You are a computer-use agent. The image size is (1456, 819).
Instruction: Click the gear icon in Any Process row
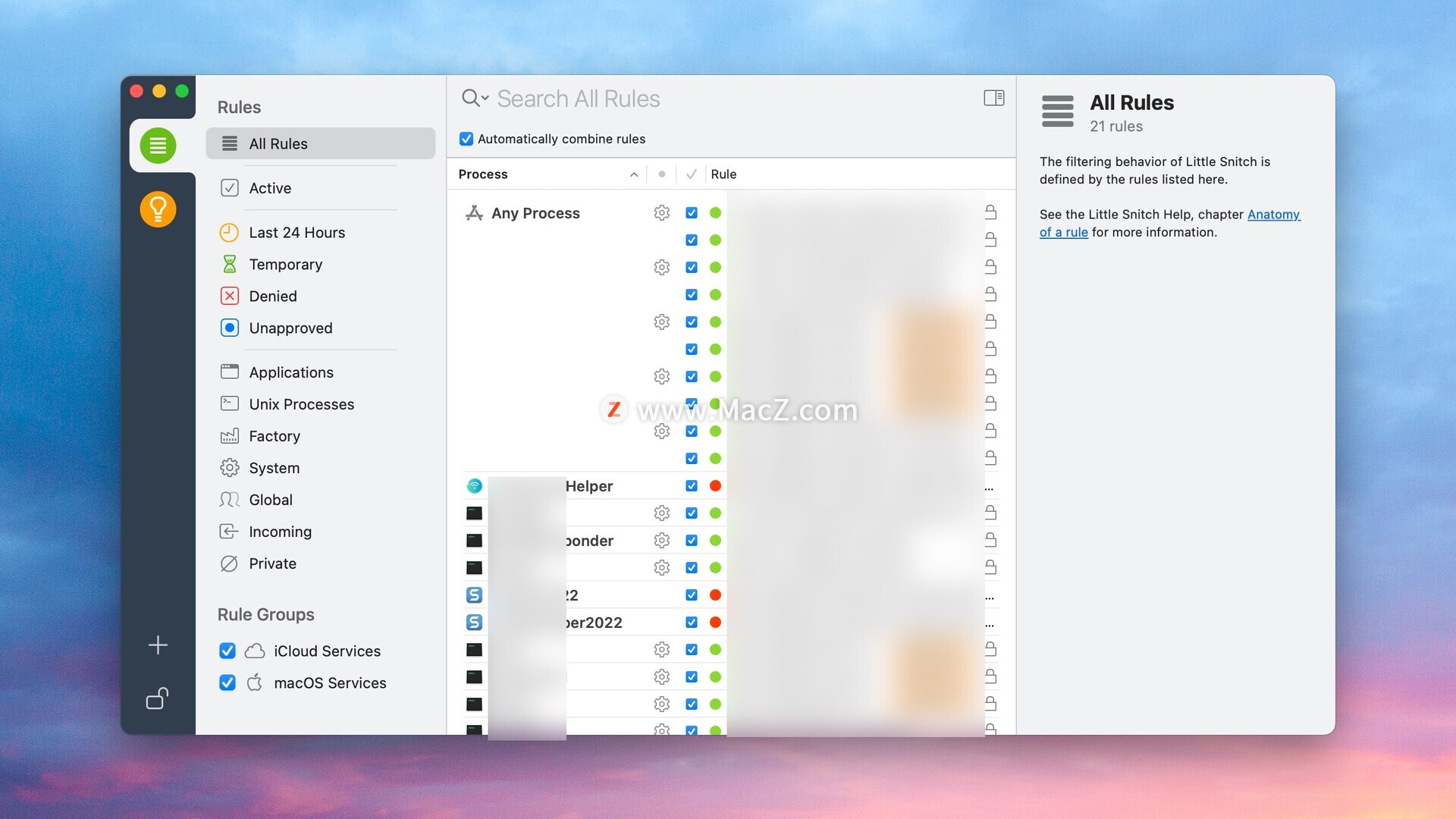coord(661,213)
